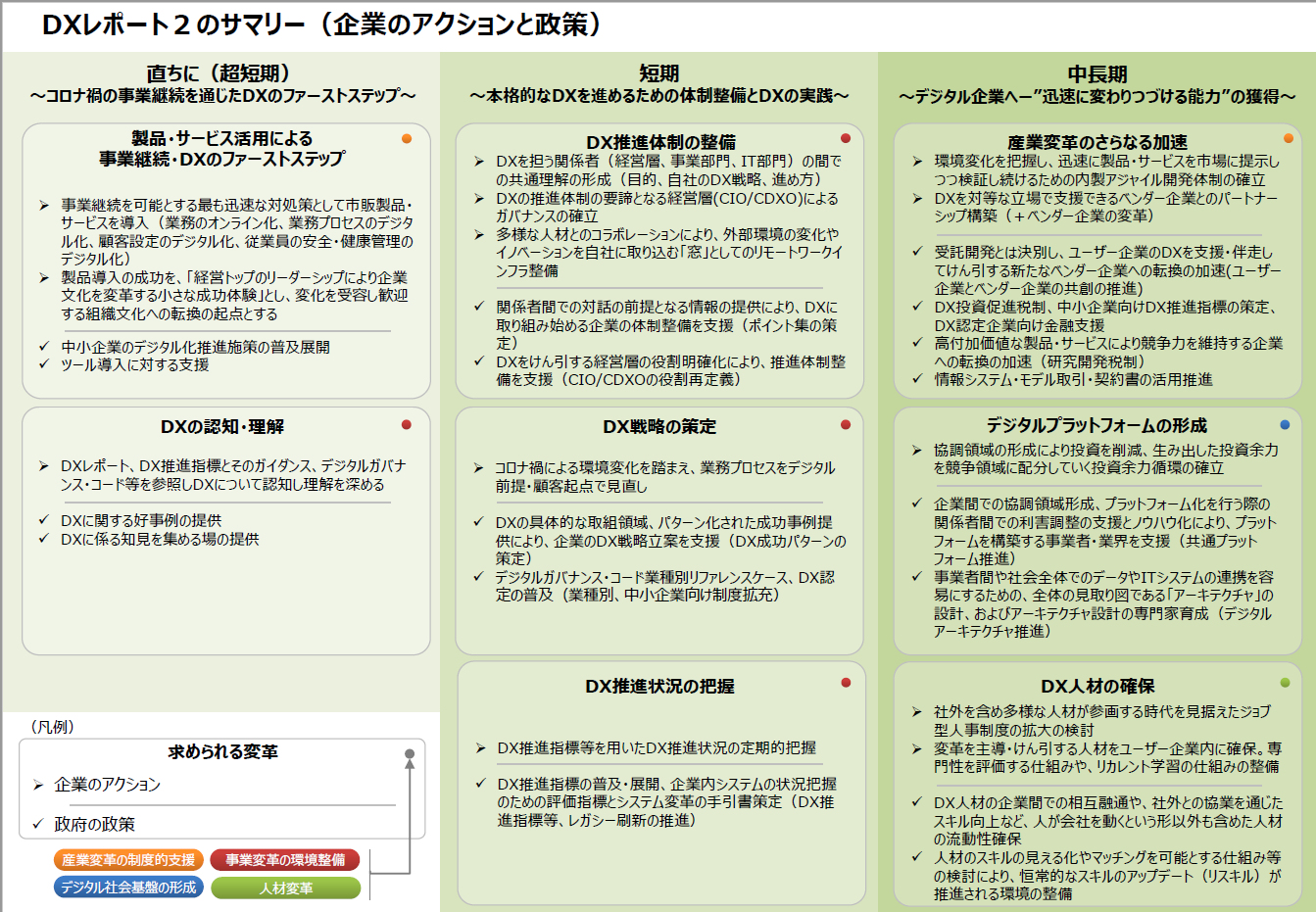
Task: Click text 中小企業のデジタル化推進施策の普及展開
Action: click(x=196, y=347)
